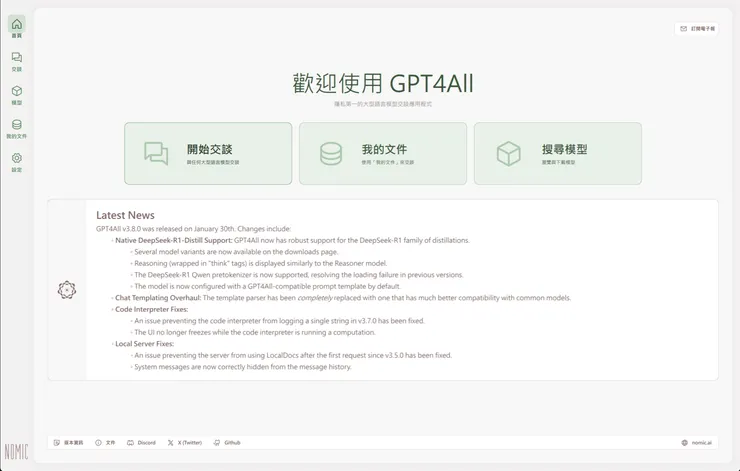Click the 歡迎使用 GPT4All welcome title
The width and height of the screenshot is (740, 471).
coord(383,83)
